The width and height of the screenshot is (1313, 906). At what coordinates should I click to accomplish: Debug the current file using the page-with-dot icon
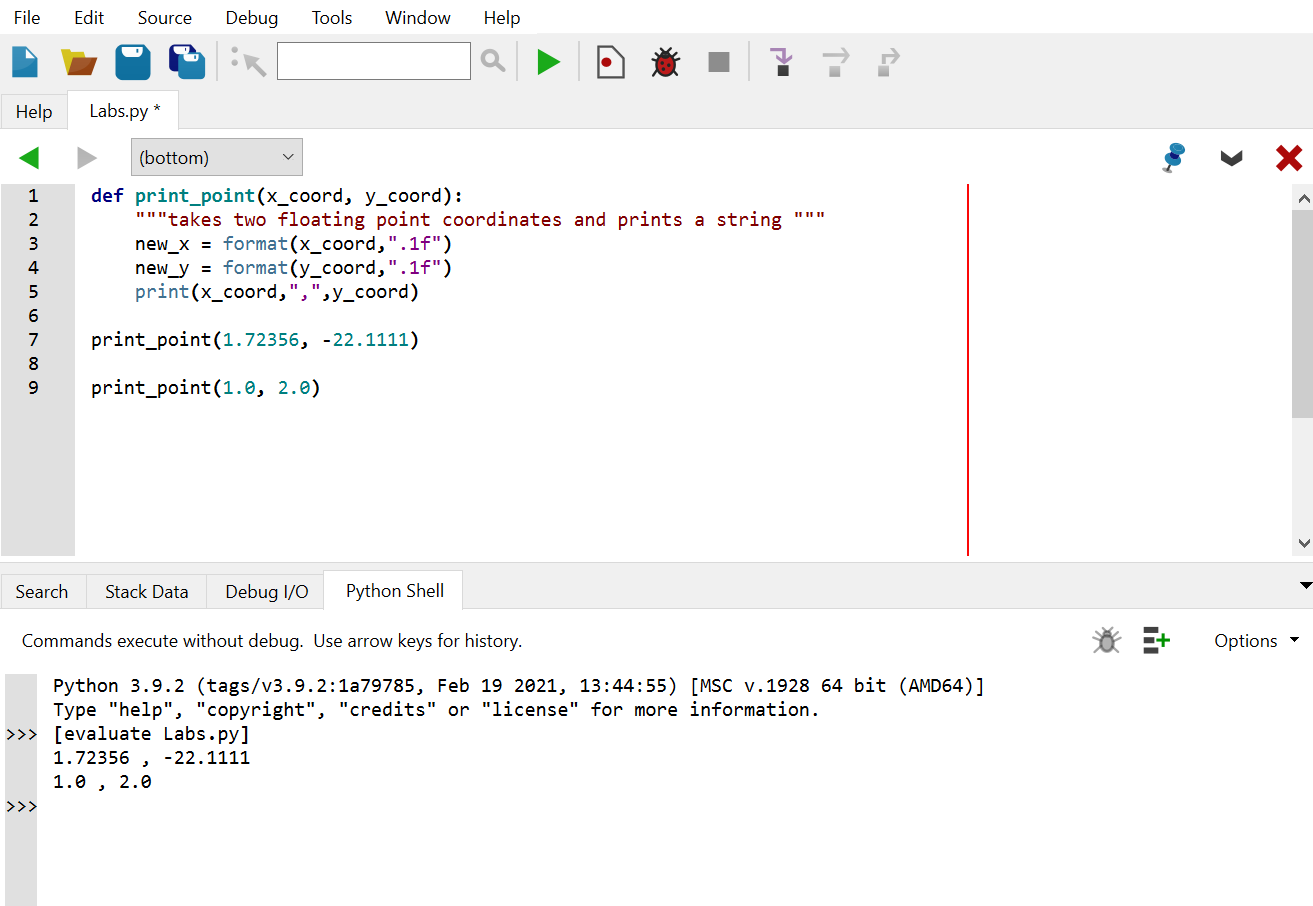(x=610, y=61)
